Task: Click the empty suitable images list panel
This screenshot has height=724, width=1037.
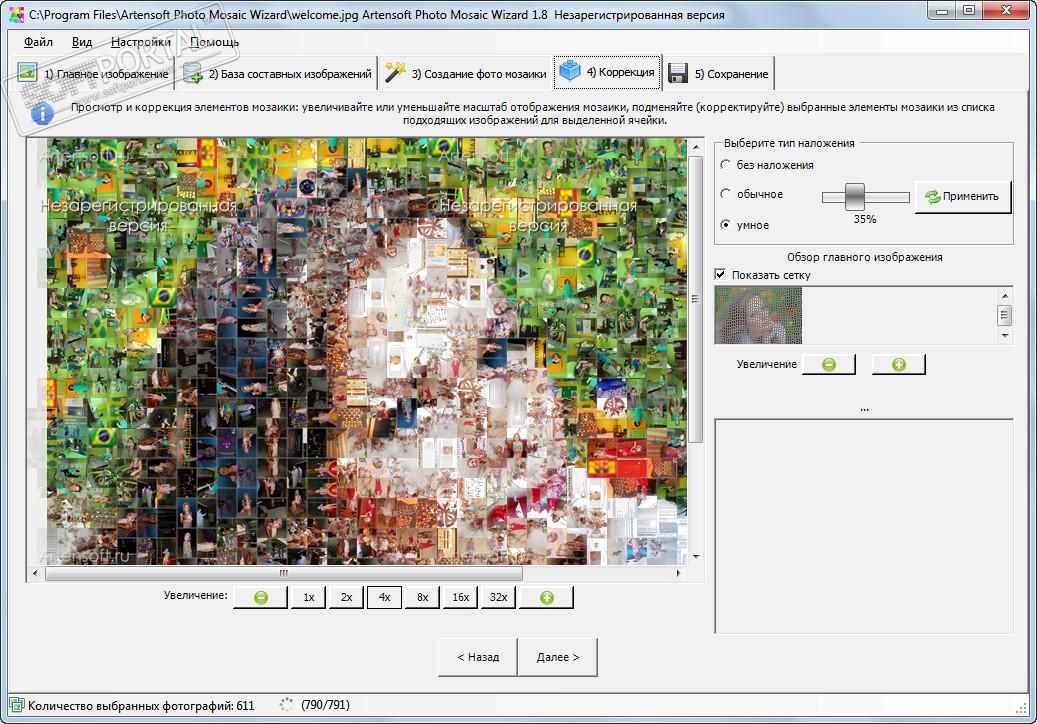Action: click(x=864, y=526)
